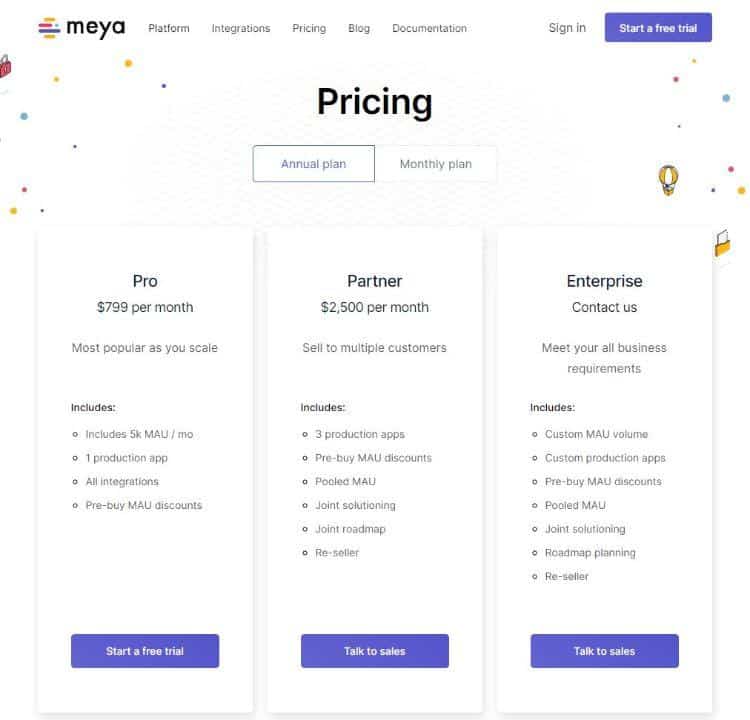Click Sign in
The image size is (750, 720).
click(567, 28)
